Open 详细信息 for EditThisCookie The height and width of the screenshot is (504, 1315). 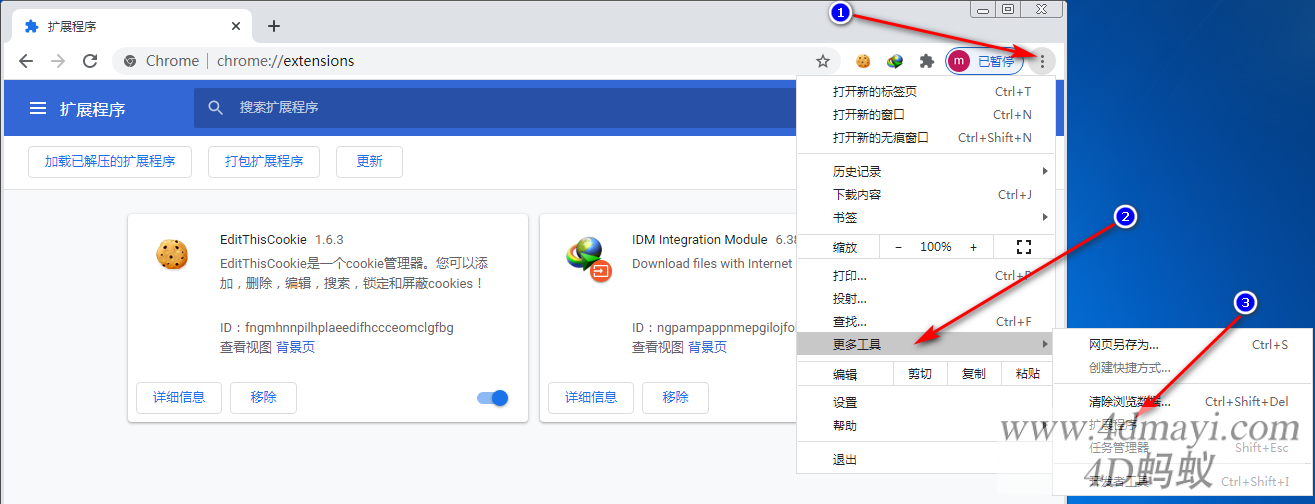pos(179,397)
